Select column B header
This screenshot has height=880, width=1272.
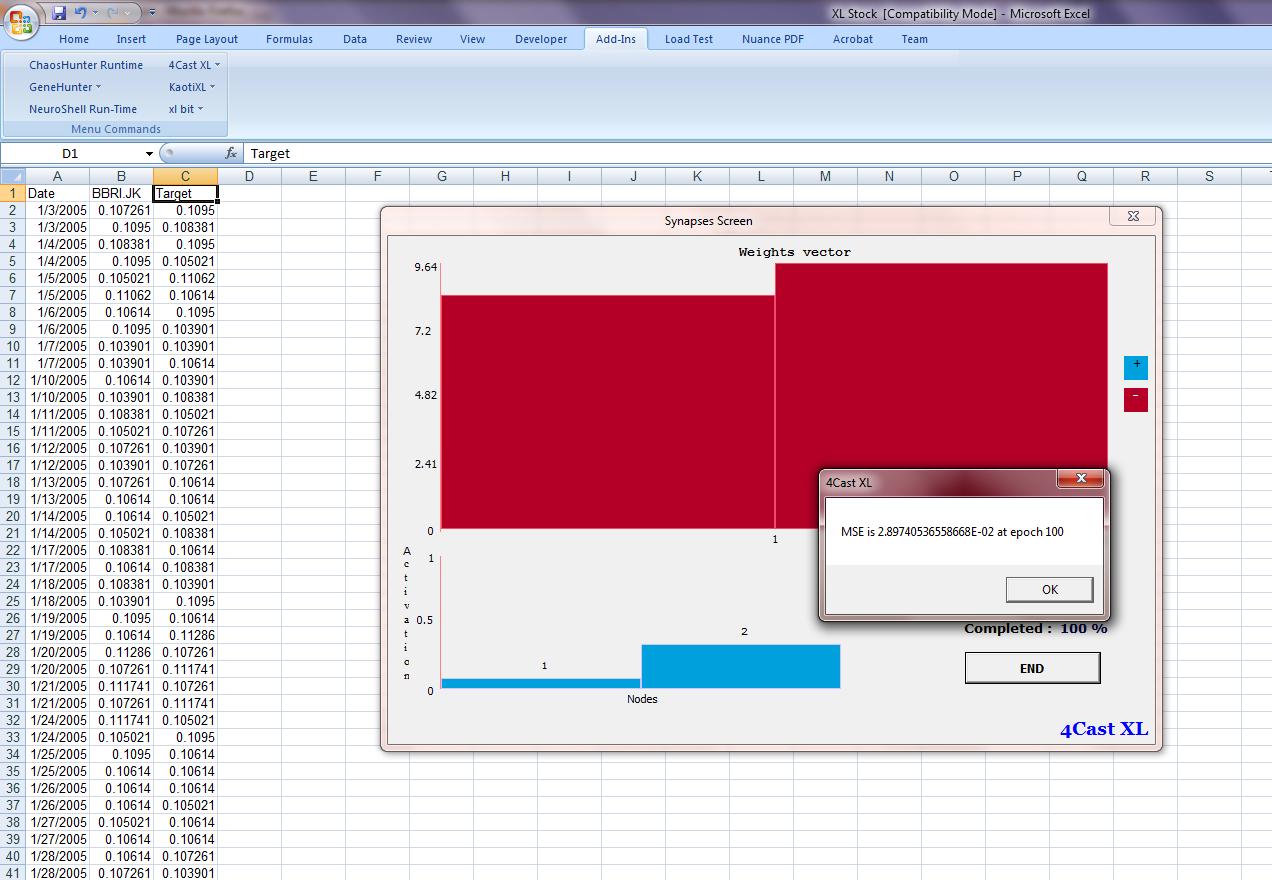pyautogui.click(x=121, y=176)
